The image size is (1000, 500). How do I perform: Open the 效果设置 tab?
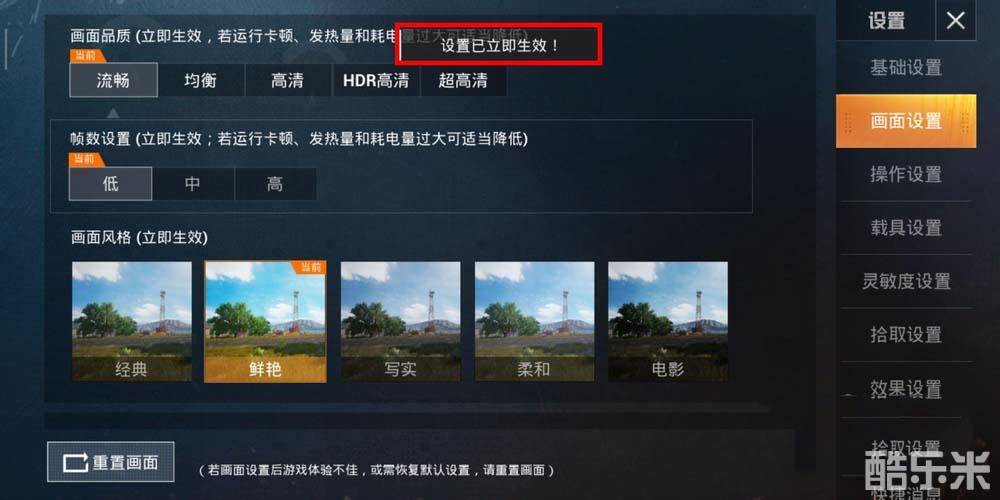[906, 388]
